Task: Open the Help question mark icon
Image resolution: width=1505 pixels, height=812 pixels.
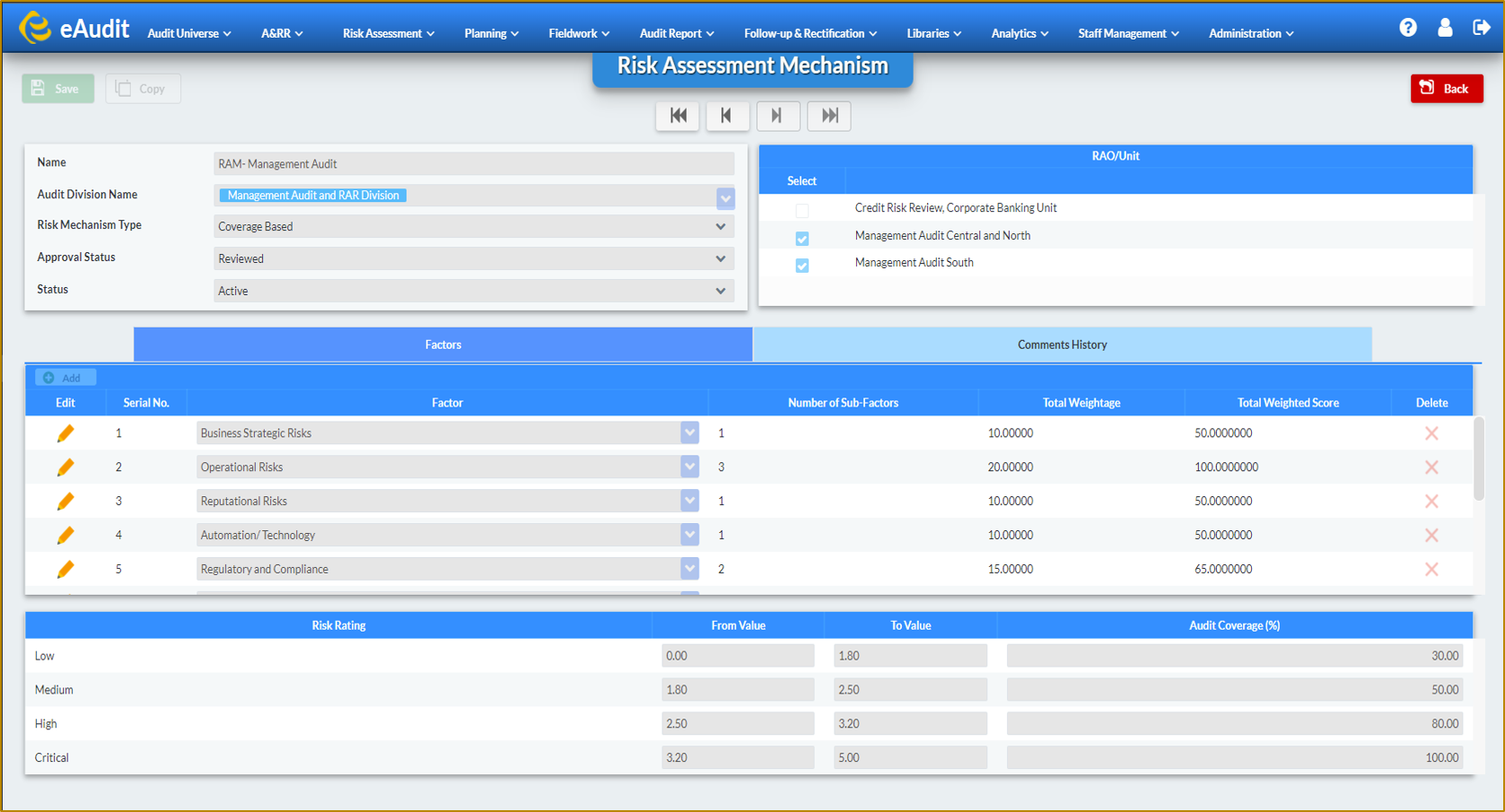Action: 1407,27
